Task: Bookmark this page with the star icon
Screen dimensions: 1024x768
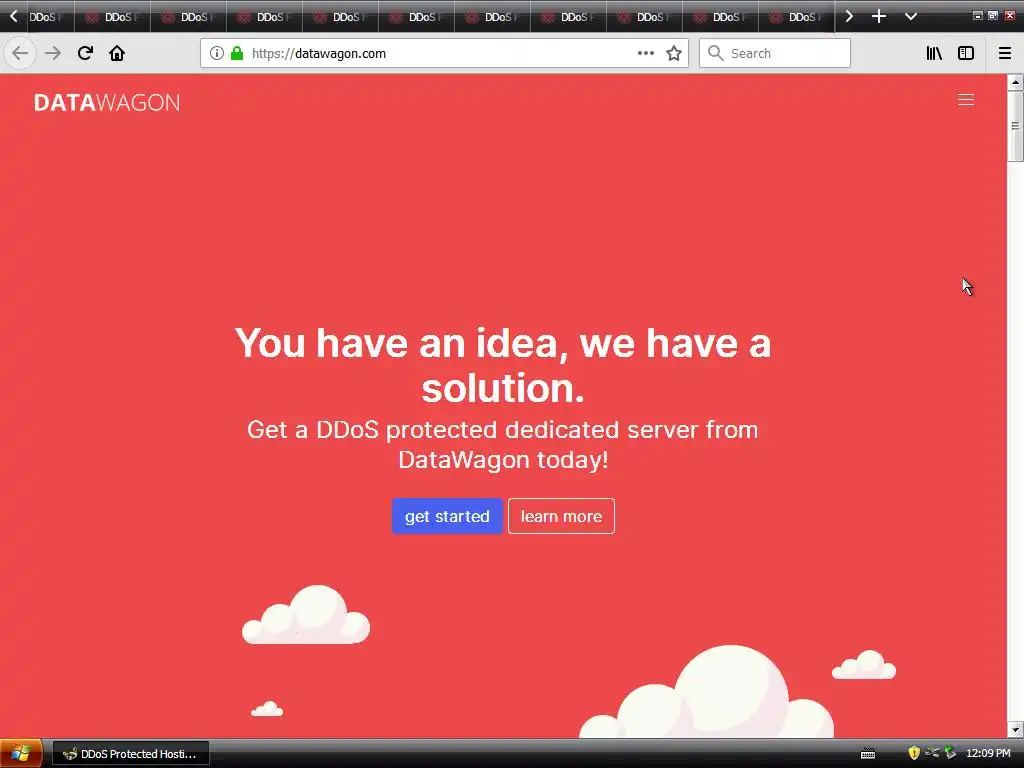Action: pos(674,53)
